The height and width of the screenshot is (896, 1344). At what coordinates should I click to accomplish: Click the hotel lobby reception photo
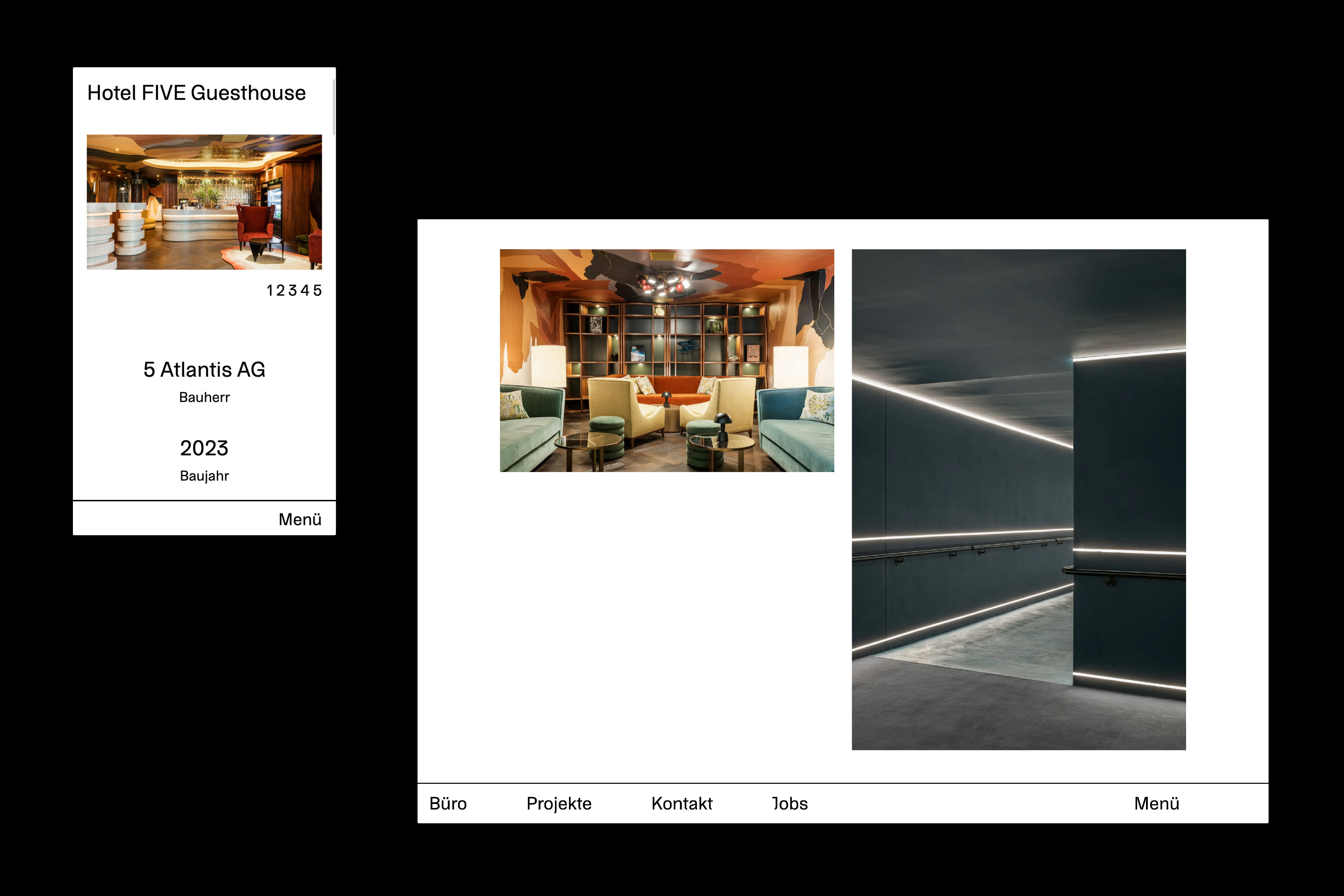(x=204, y=202)
